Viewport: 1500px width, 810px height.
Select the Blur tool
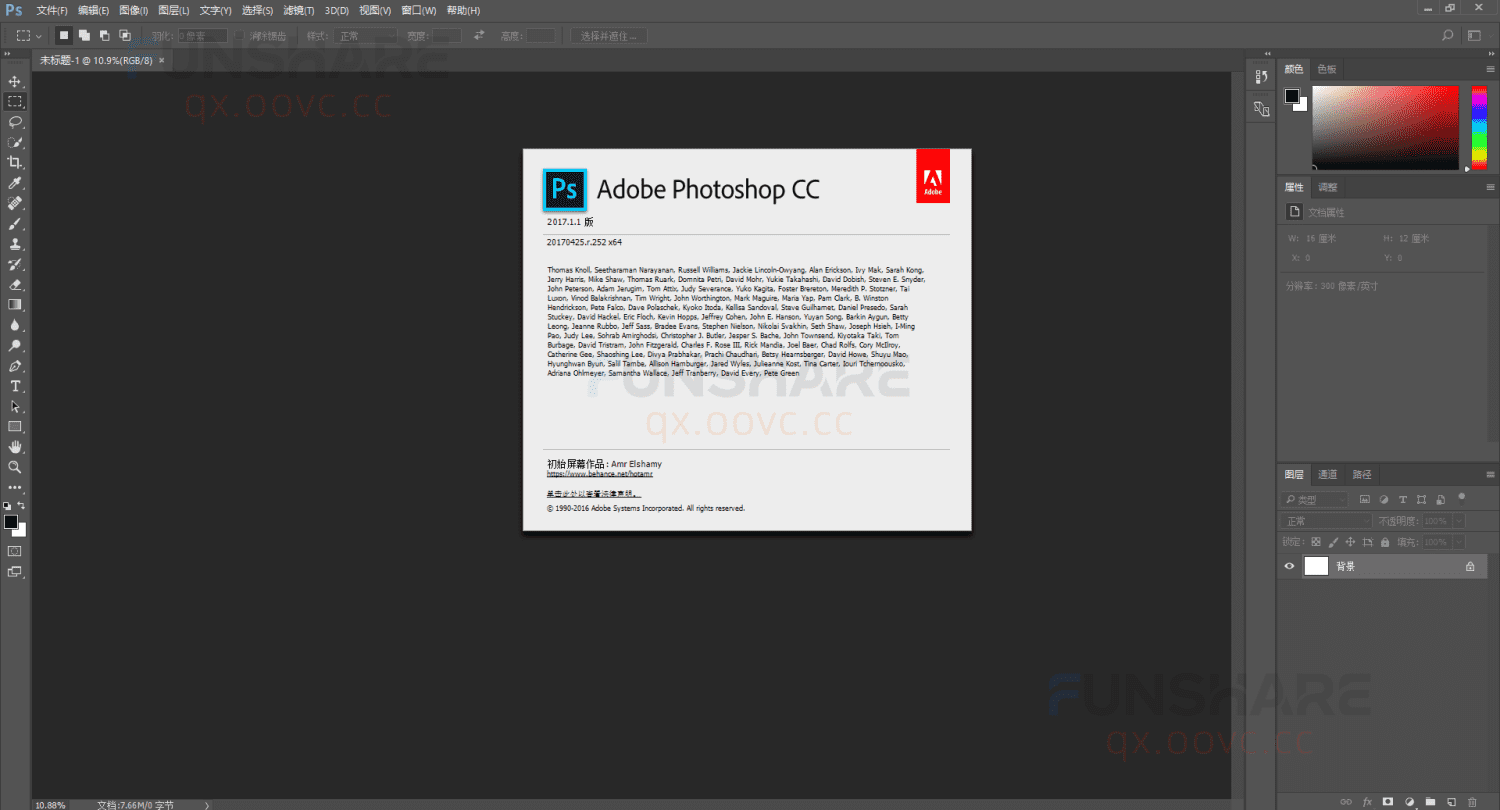15,325
